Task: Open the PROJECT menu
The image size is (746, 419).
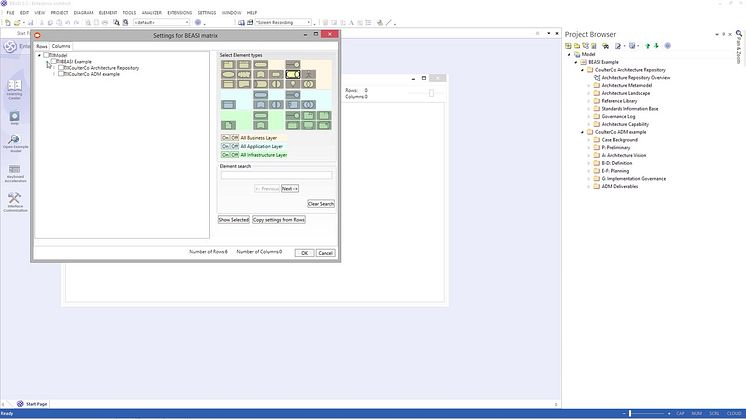Action: (x=59, y=13)
